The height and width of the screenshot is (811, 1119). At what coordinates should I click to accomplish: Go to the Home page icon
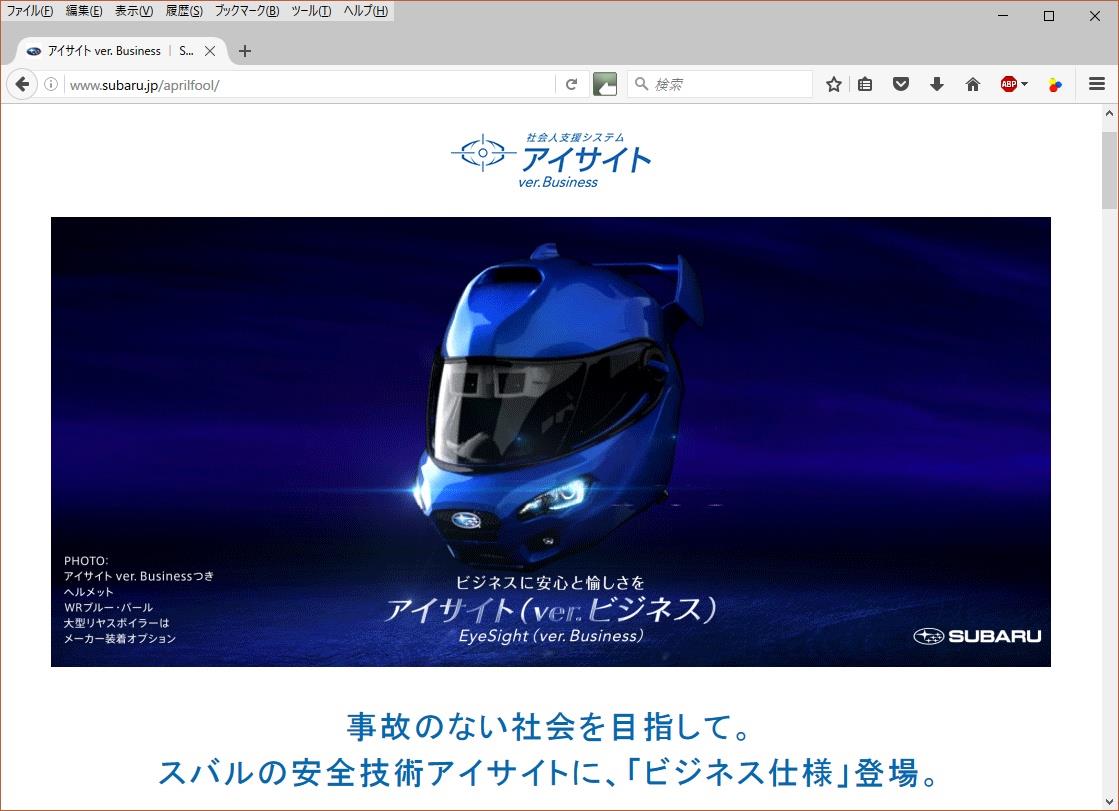pos(973,84)
